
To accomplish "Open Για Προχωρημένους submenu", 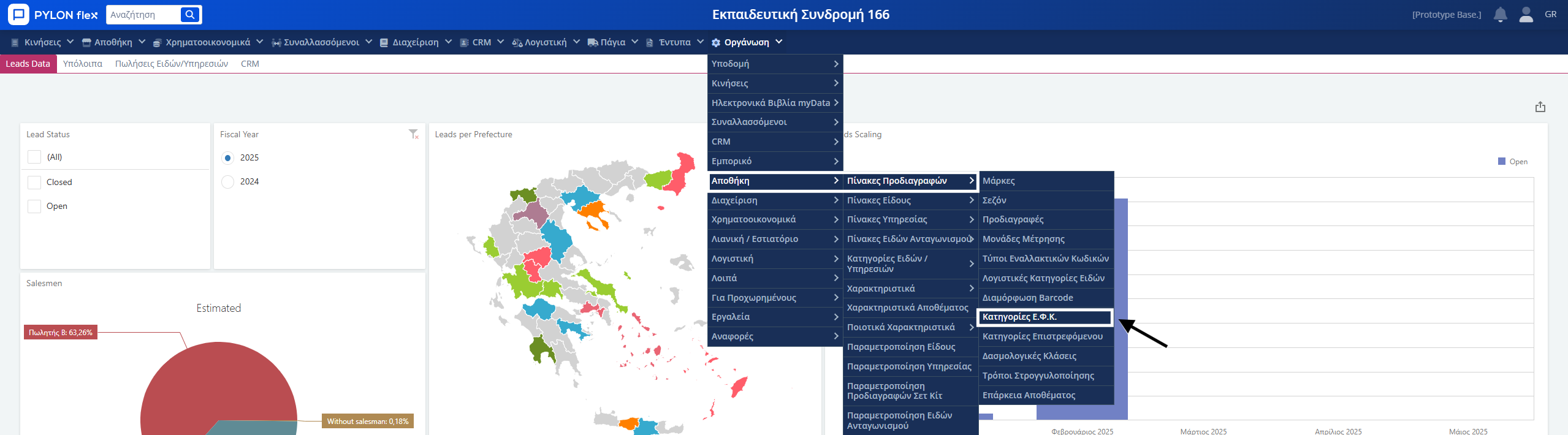I will point(775,298).
